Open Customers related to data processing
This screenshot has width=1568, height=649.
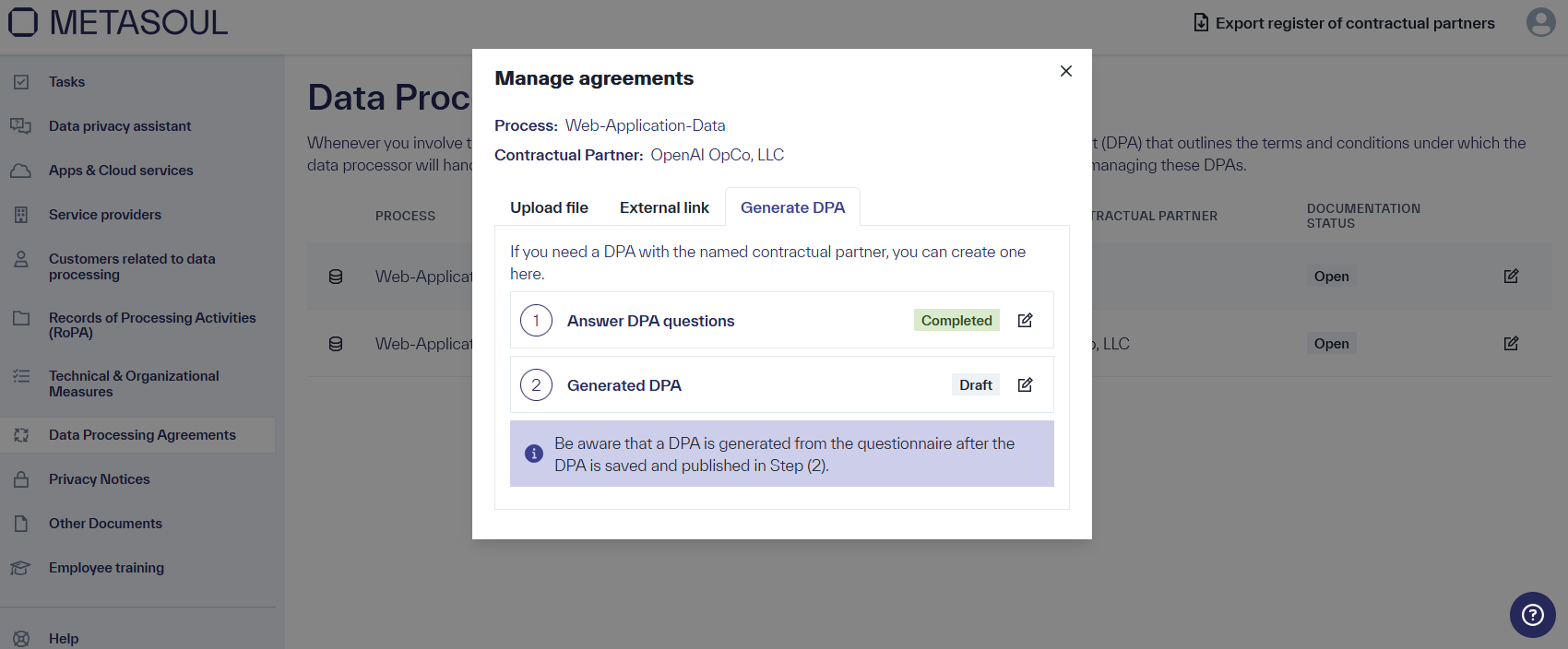pyautogui.click(x=132, y=266)
